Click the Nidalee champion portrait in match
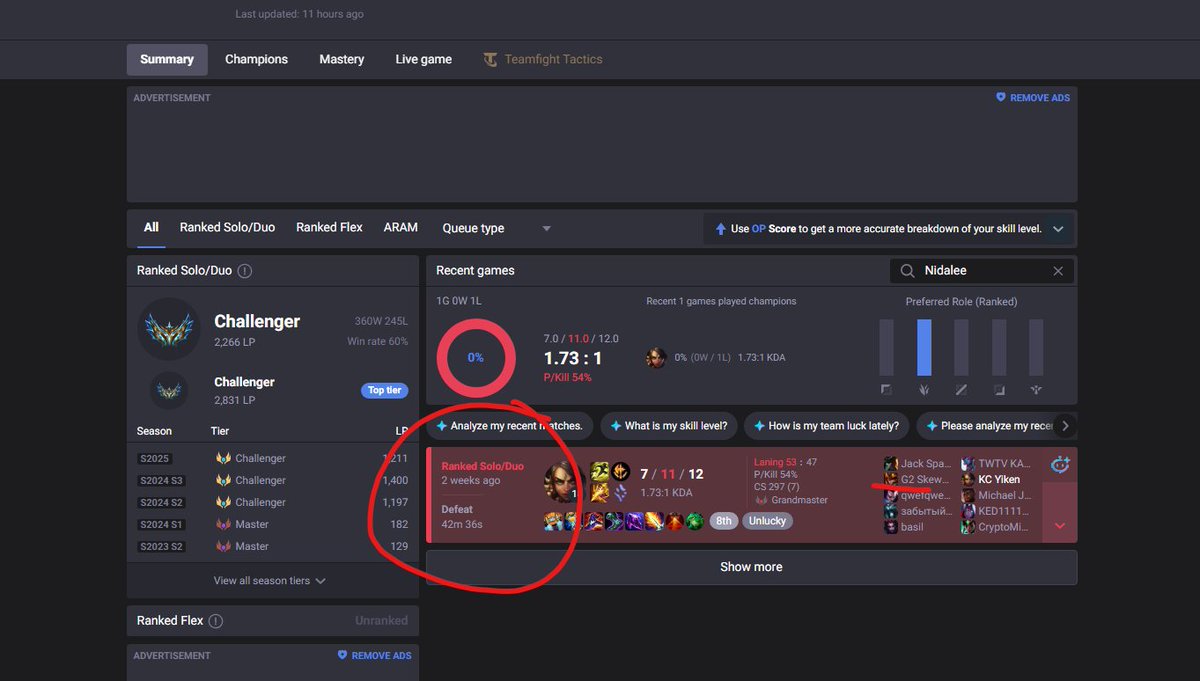The width and height of the screenshot is (1200, 681). tap(564, 482)
